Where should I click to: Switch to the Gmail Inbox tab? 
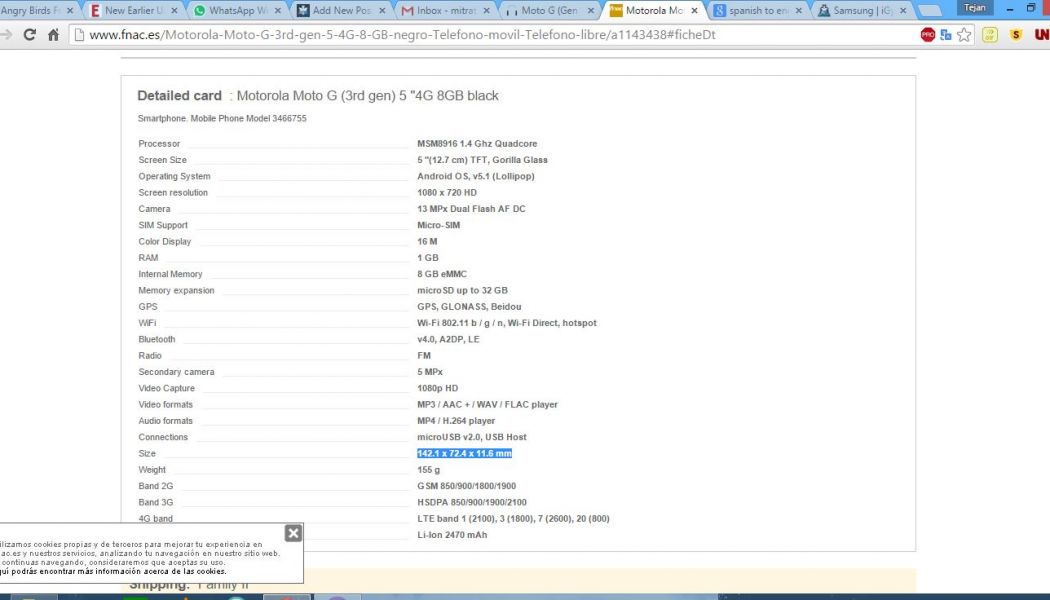click(x=438, y=11)
